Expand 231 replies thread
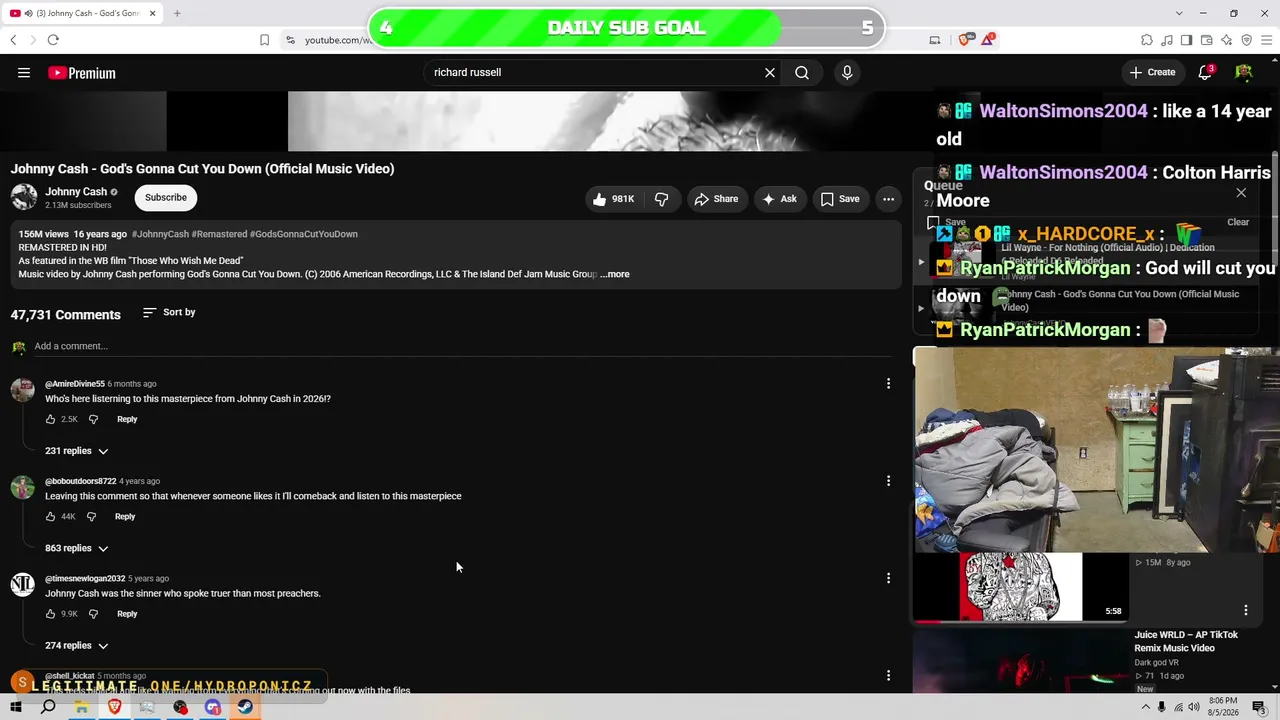 77,451
